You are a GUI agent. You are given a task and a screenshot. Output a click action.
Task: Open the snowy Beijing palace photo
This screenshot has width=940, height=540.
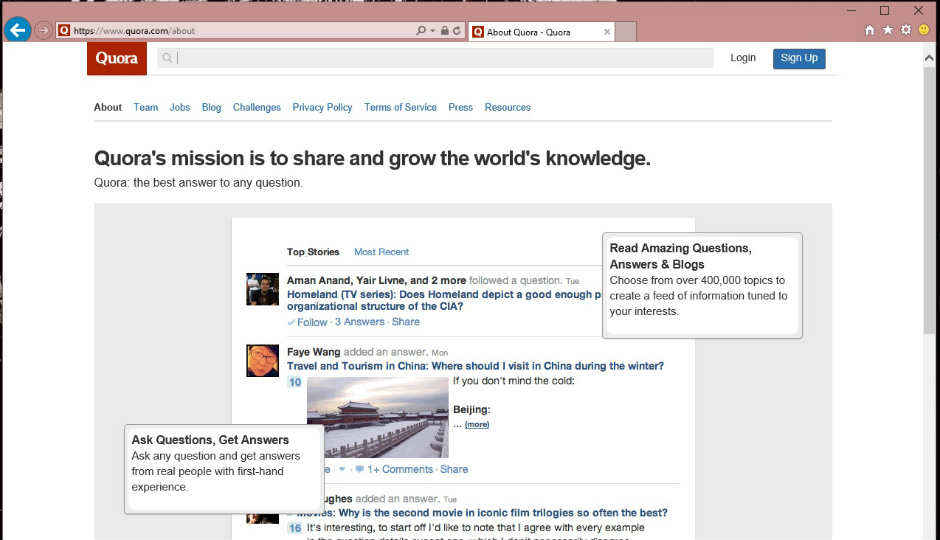378,418
